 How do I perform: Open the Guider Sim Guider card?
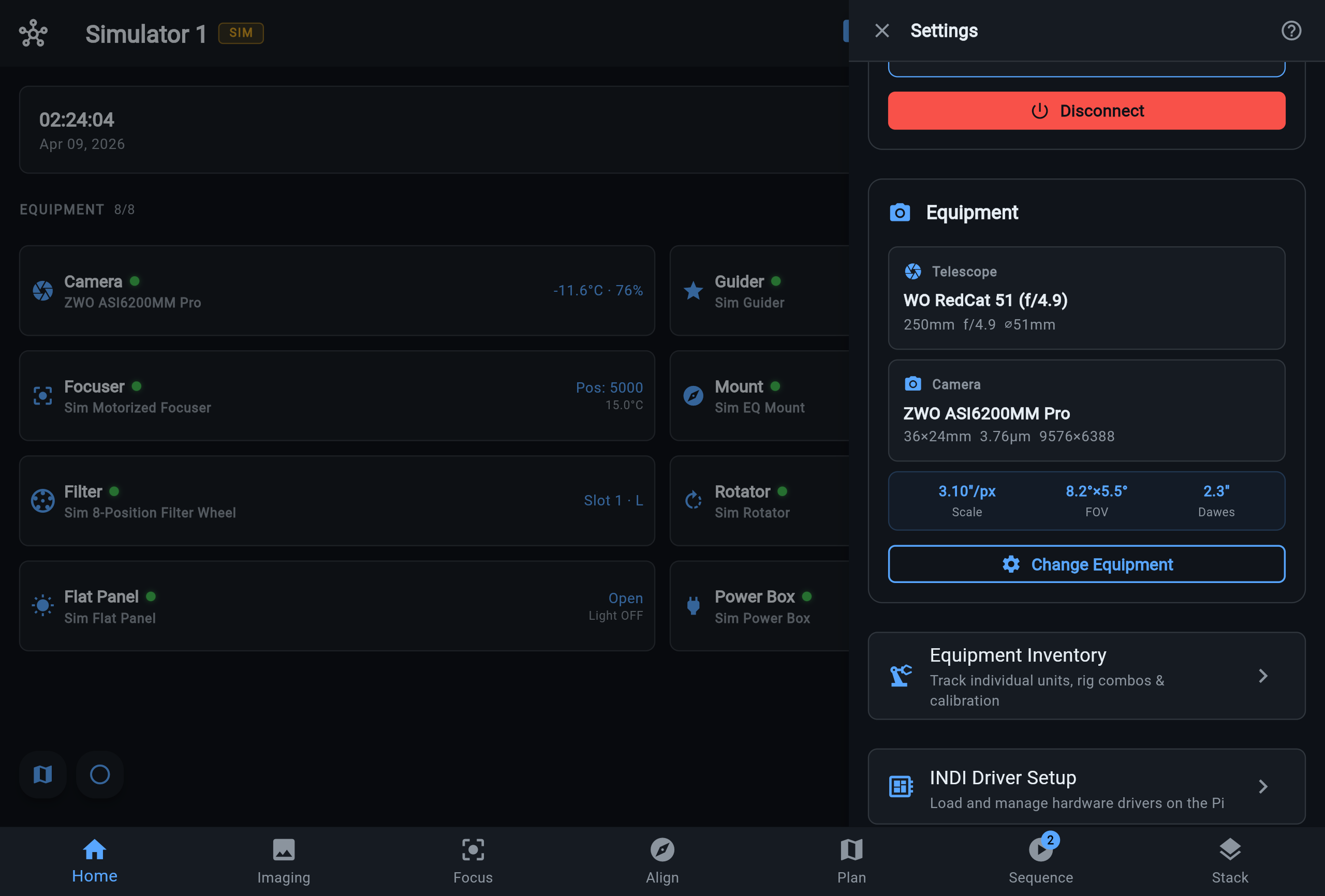coord(759,291)
